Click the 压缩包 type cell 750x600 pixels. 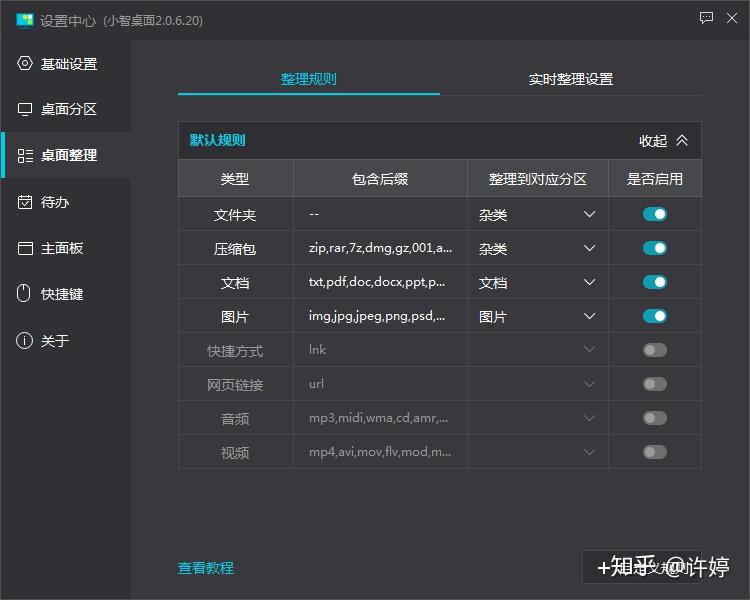235,248
